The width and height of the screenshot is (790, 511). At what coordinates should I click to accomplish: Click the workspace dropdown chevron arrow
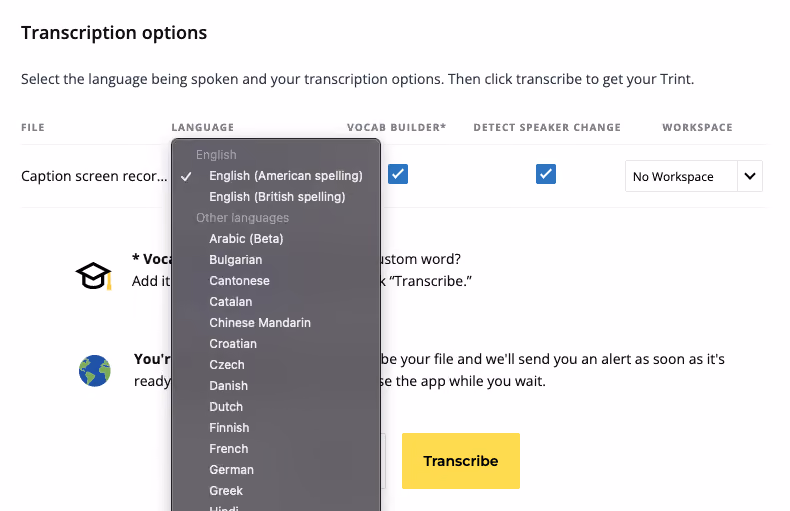pyautogui.click(x=750, y=176)
